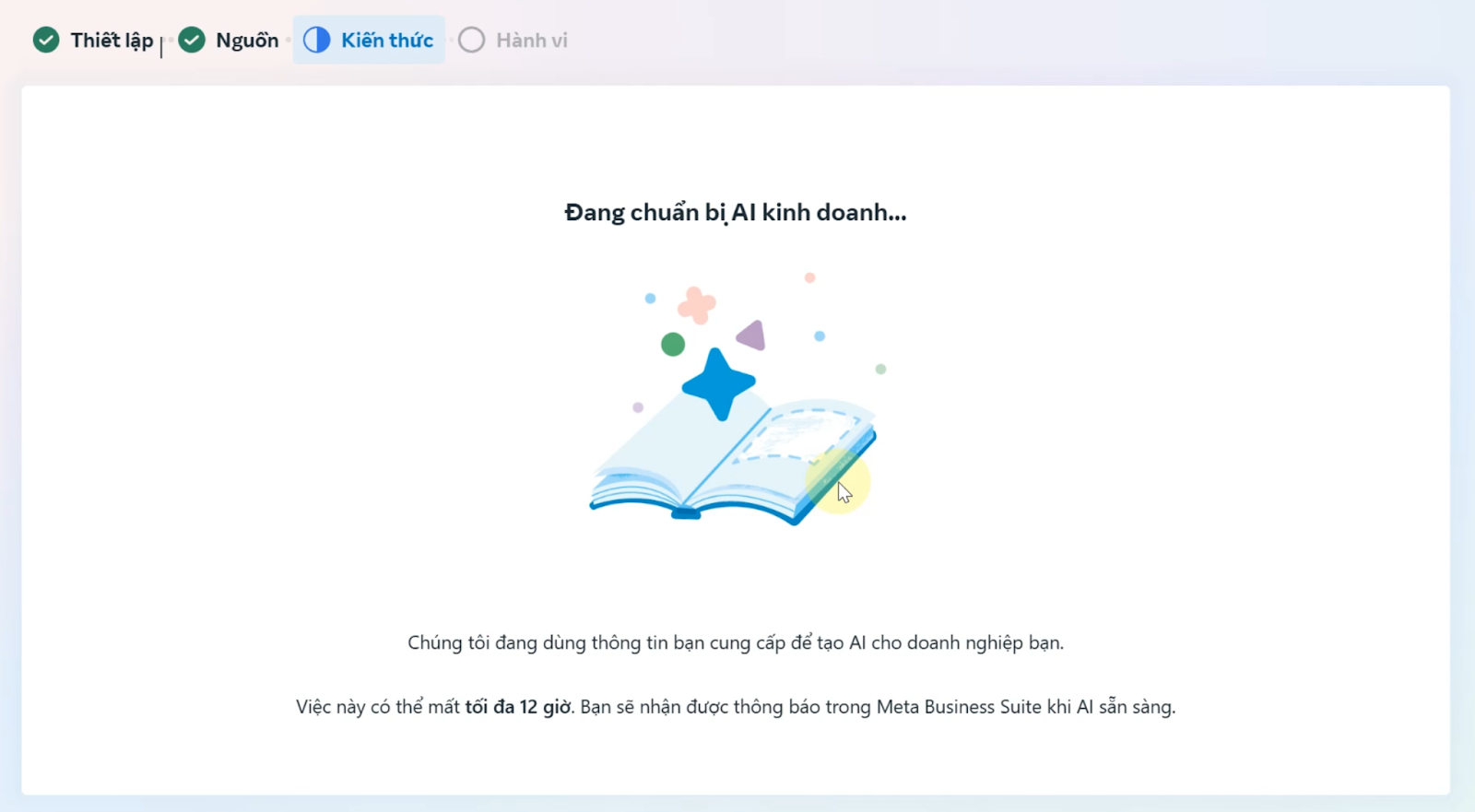Click the small pink dot above the book
The image size is (1475, 812).
click(x=809, y=277)
